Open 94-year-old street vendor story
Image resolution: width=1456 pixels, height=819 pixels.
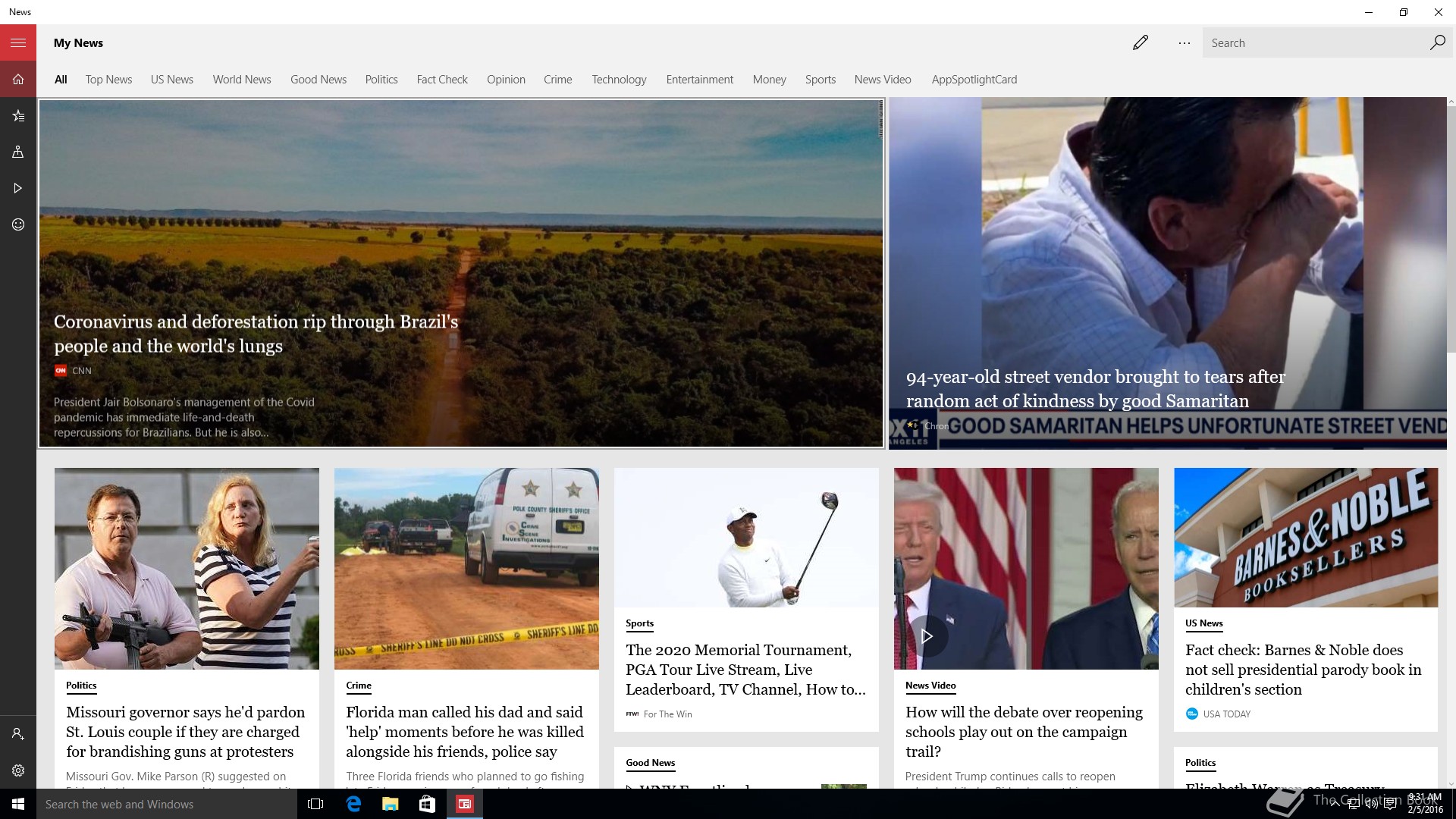[1096, 388]
